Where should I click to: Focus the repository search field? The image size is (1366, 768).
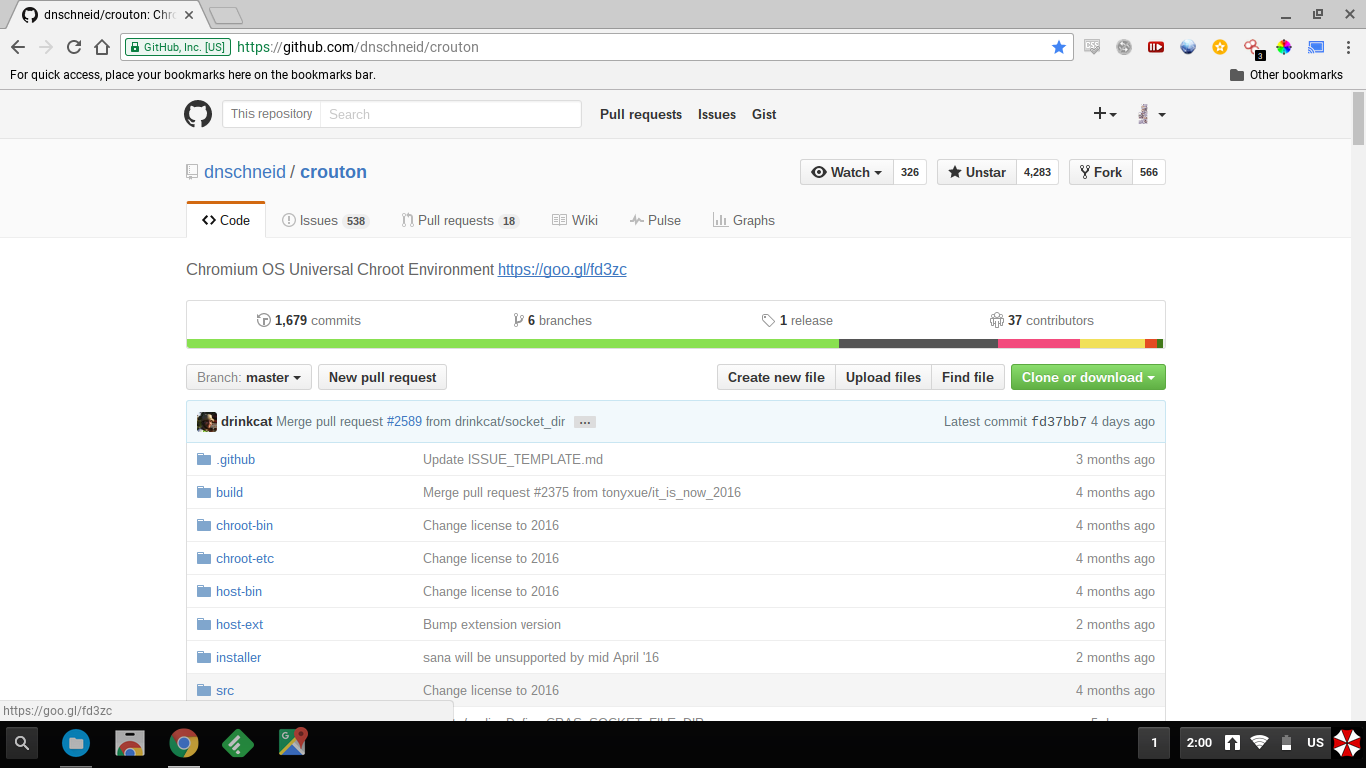(x=451, y=114)
